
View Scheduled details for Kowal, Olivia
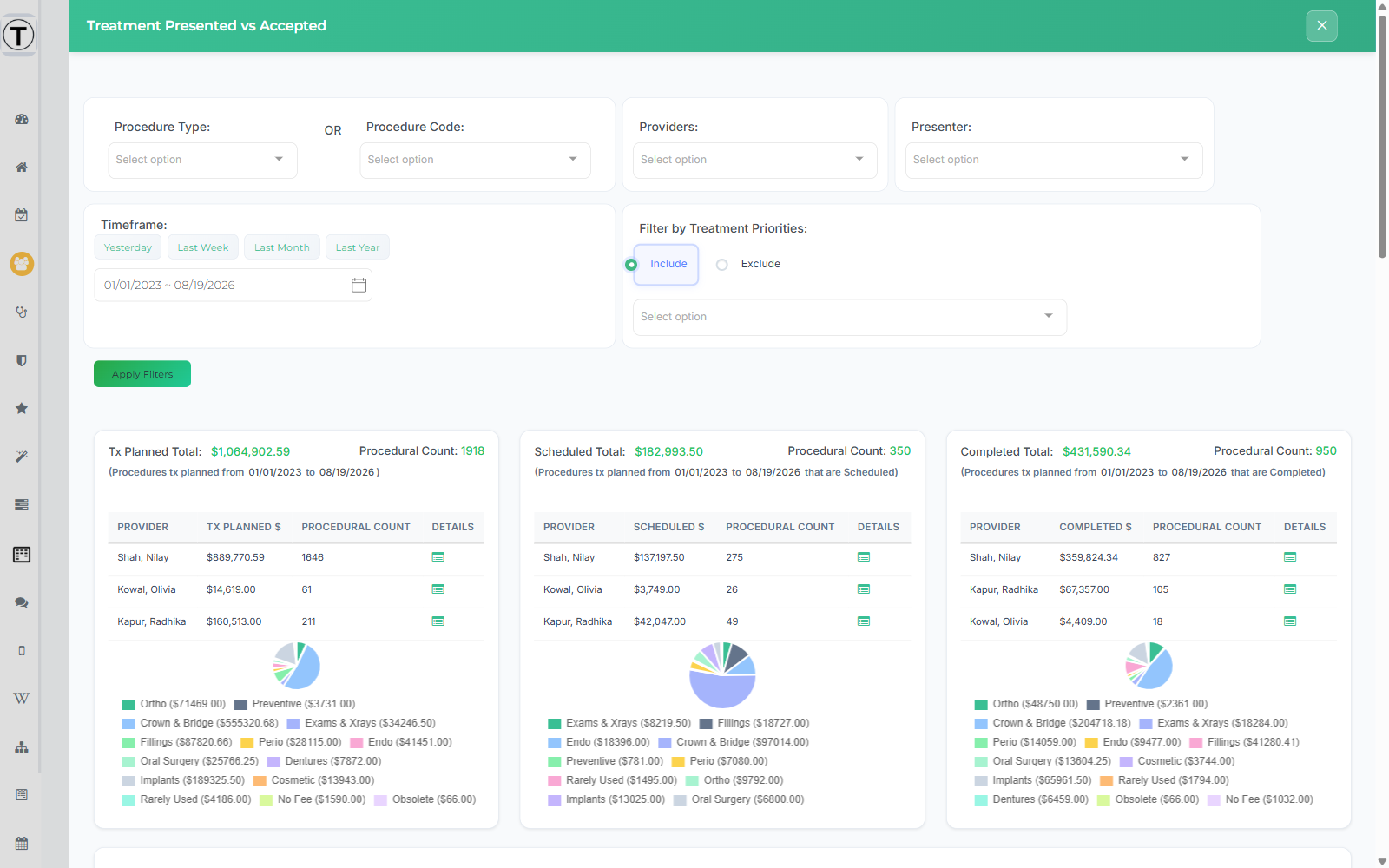tap(864, 589)
